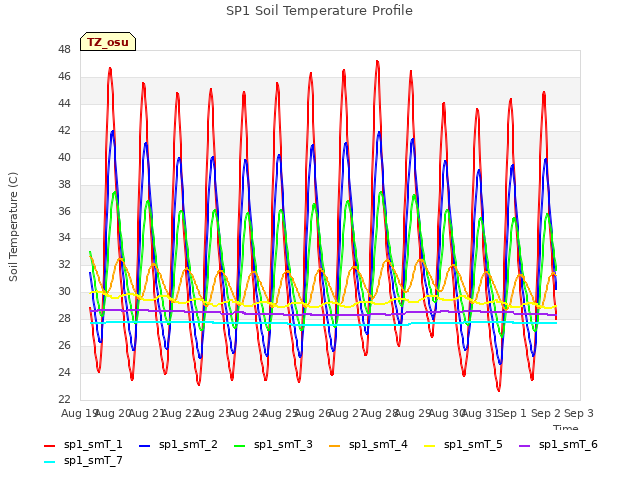Click the Sep 3 x-axis tick label

click(579, 413)
